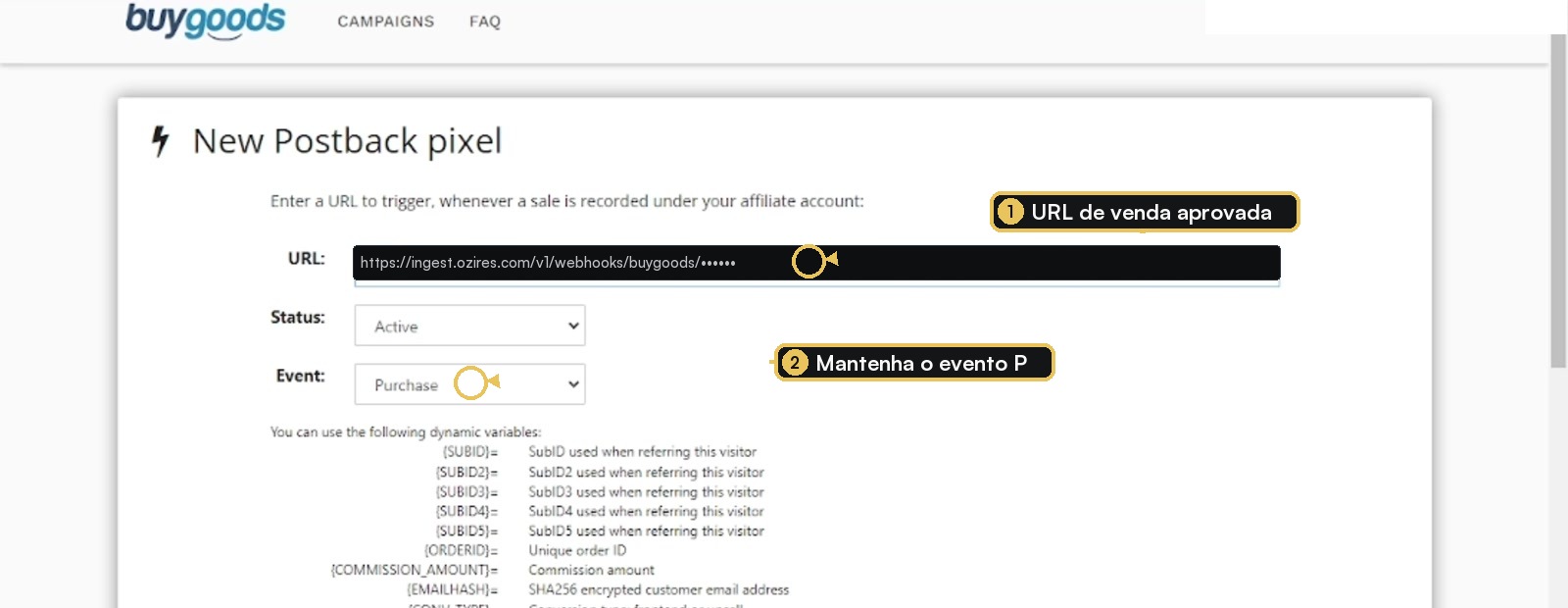Select the '{SUBID5}=' variable text
This screenshot has width=1568, height=608.
[466, 532]
